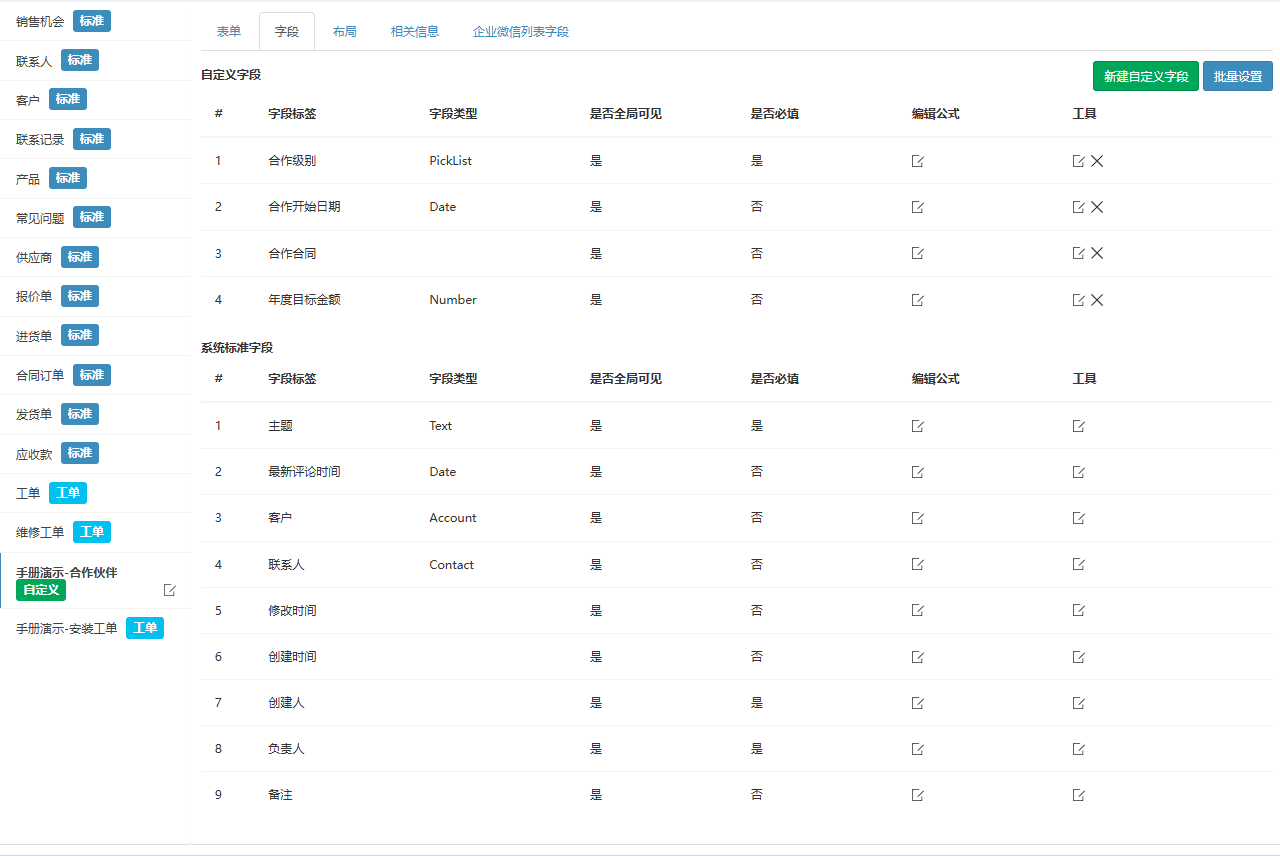Edit formula for 修改时间 field
Viewport: 1280px width, 856px height.
917,610
